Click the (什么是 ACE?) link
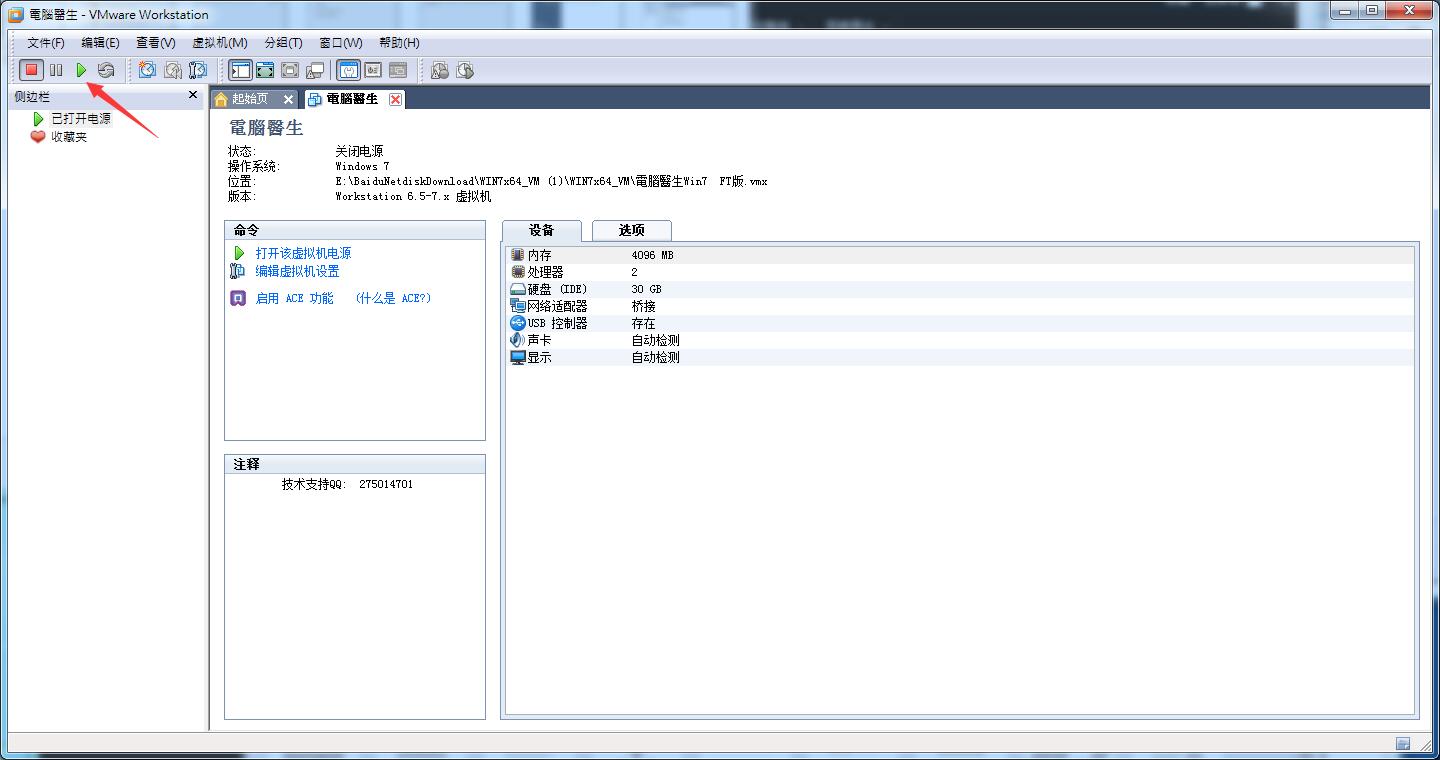 click(x=393, y=298)
